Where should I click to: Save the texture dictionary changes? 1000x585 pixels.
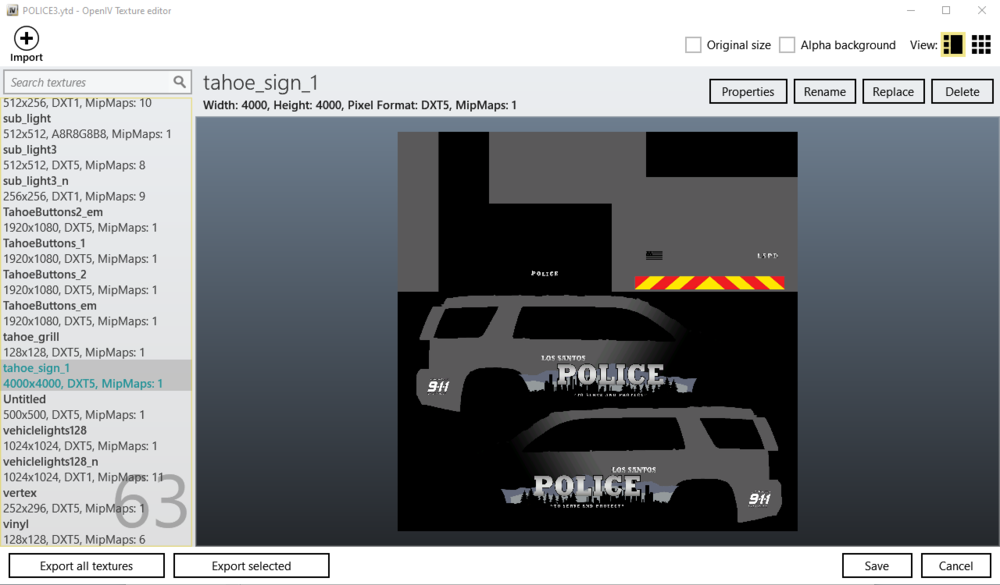point(876,566)
